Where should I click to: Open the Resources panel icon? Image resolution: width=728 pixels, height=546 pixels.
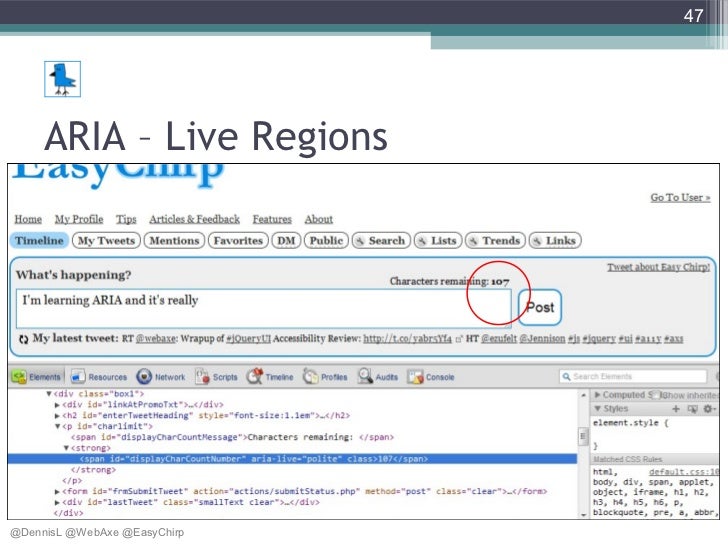[x=78, y=377]
